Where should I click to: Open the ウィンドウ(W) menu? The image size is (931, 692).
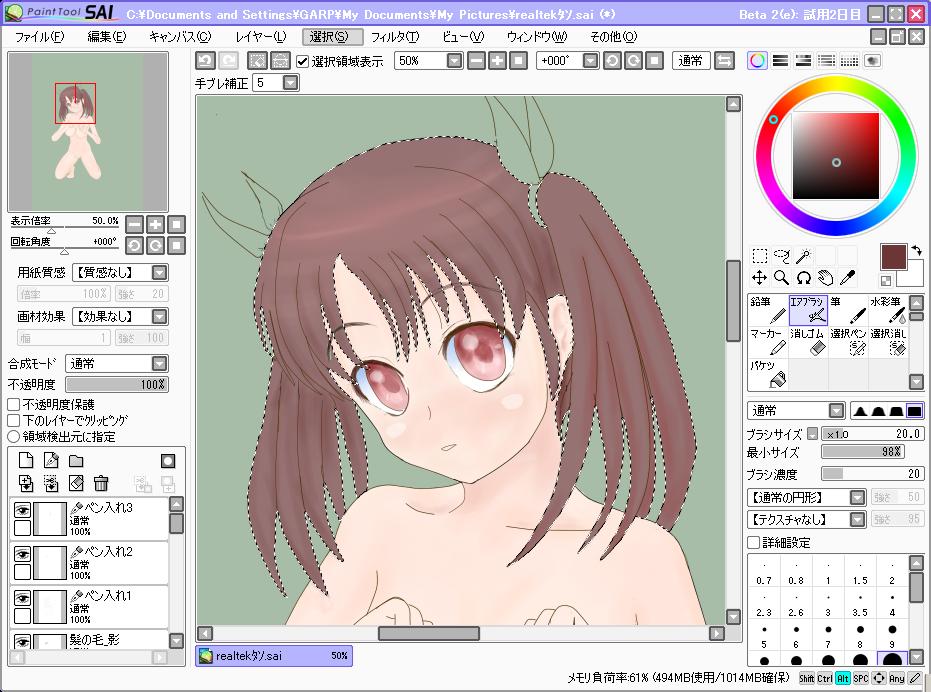[537, 37]
